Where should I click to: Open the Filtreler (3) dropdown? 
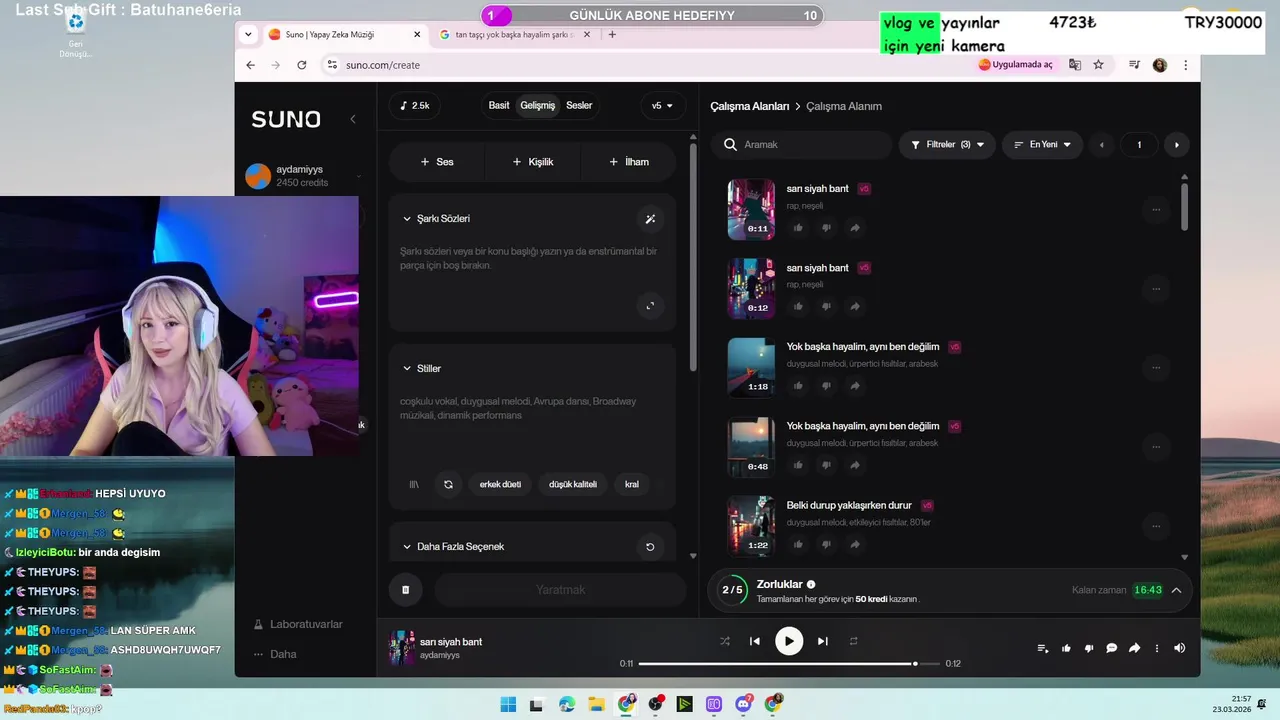(x=947, y=144)
